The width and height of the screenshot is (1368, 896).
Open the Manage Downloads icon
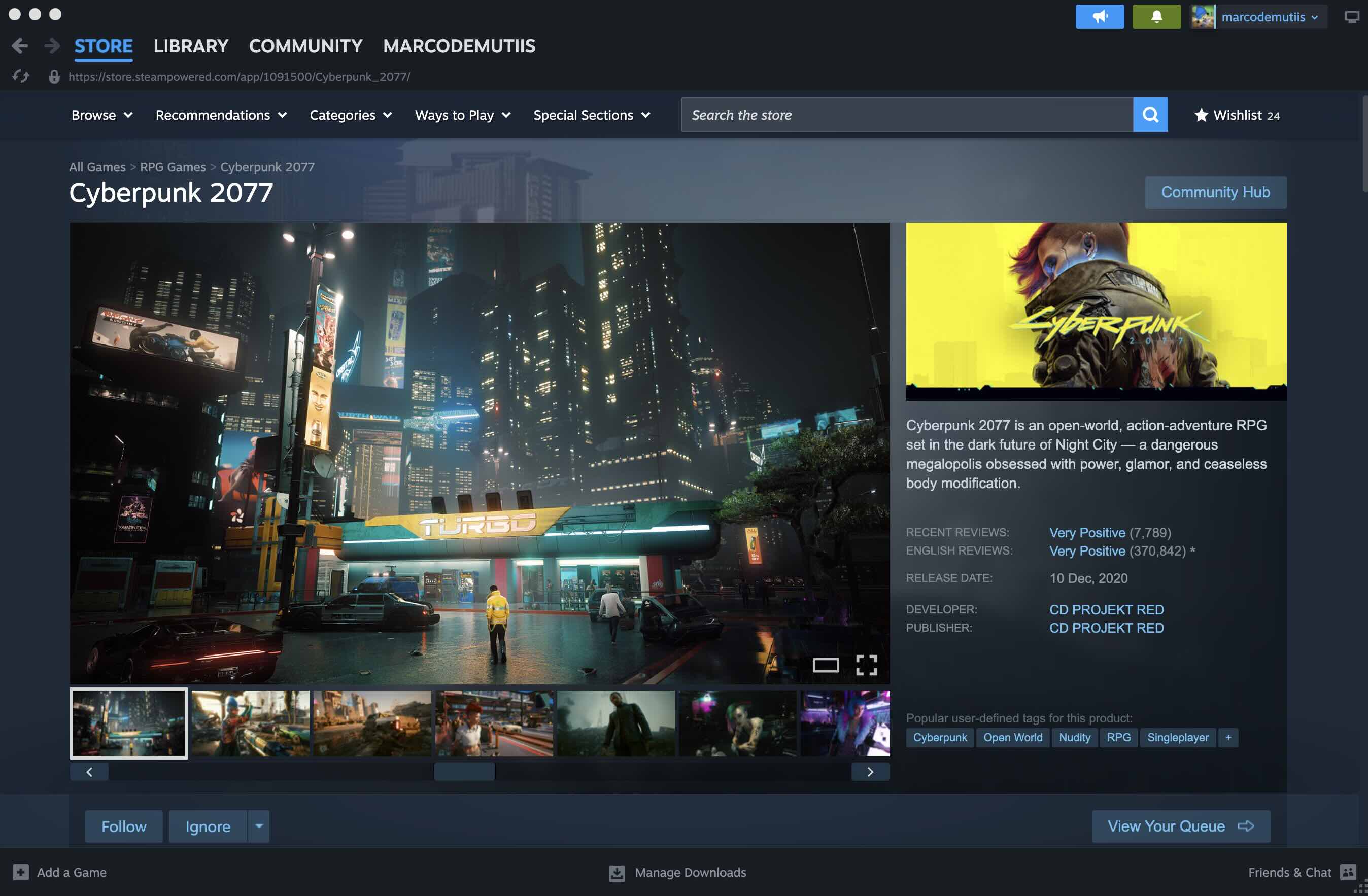[x=616, y=873]
